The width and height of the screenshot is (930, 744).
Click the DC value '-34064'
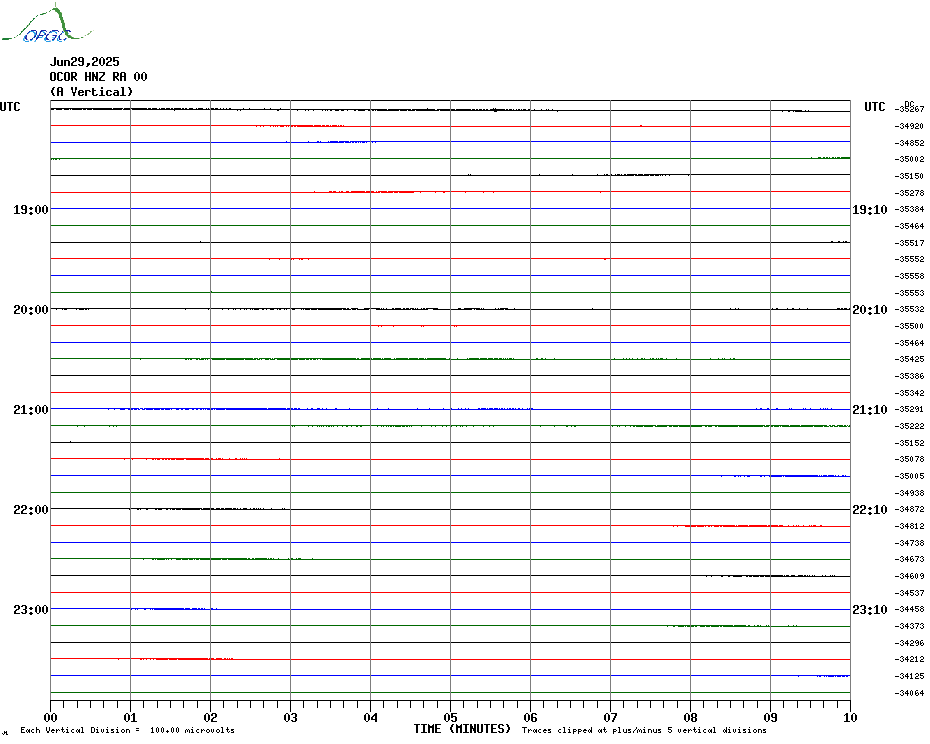(x=909, y=693)
